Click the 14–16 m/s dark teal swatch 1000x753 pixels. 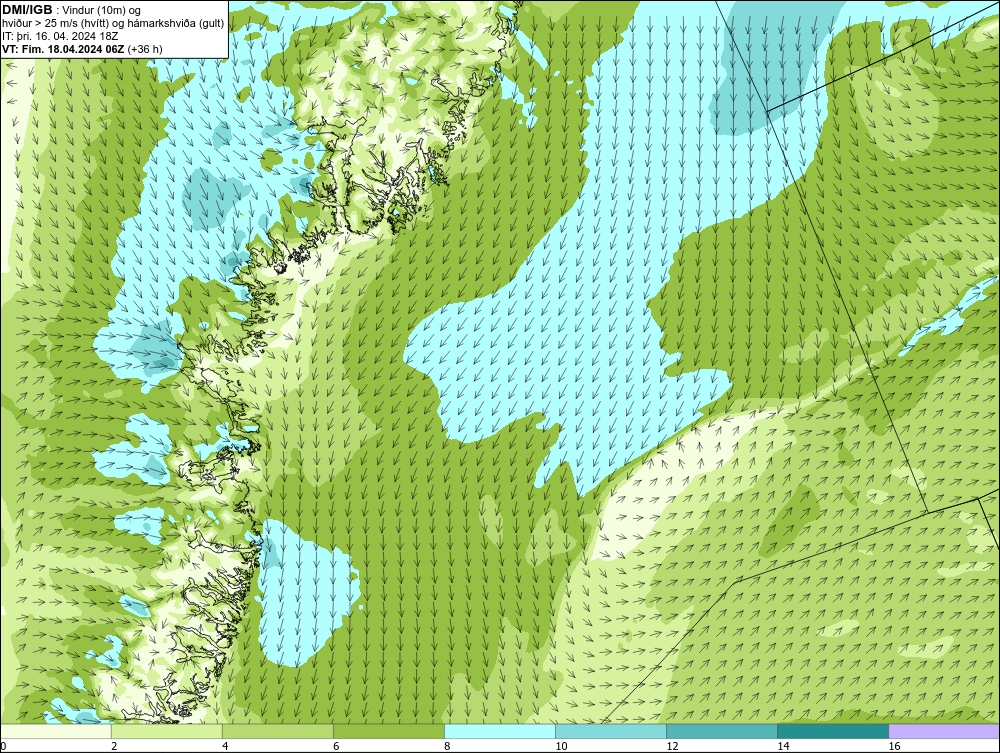pyautogui.click(x=833, y=731)
